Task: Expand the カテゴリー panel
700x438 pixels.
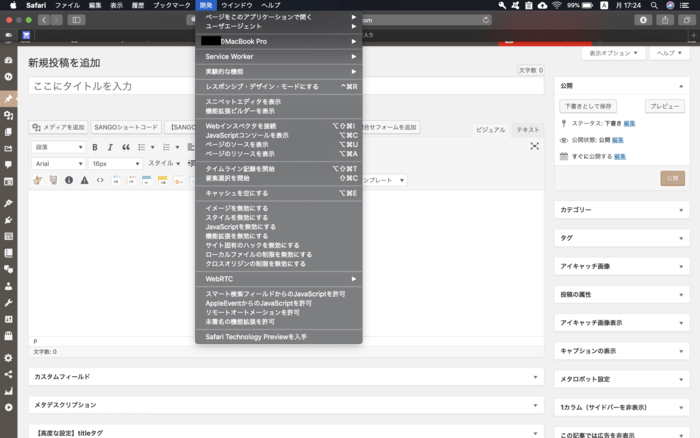Action: pyautogui.click(x=622, y=210)
